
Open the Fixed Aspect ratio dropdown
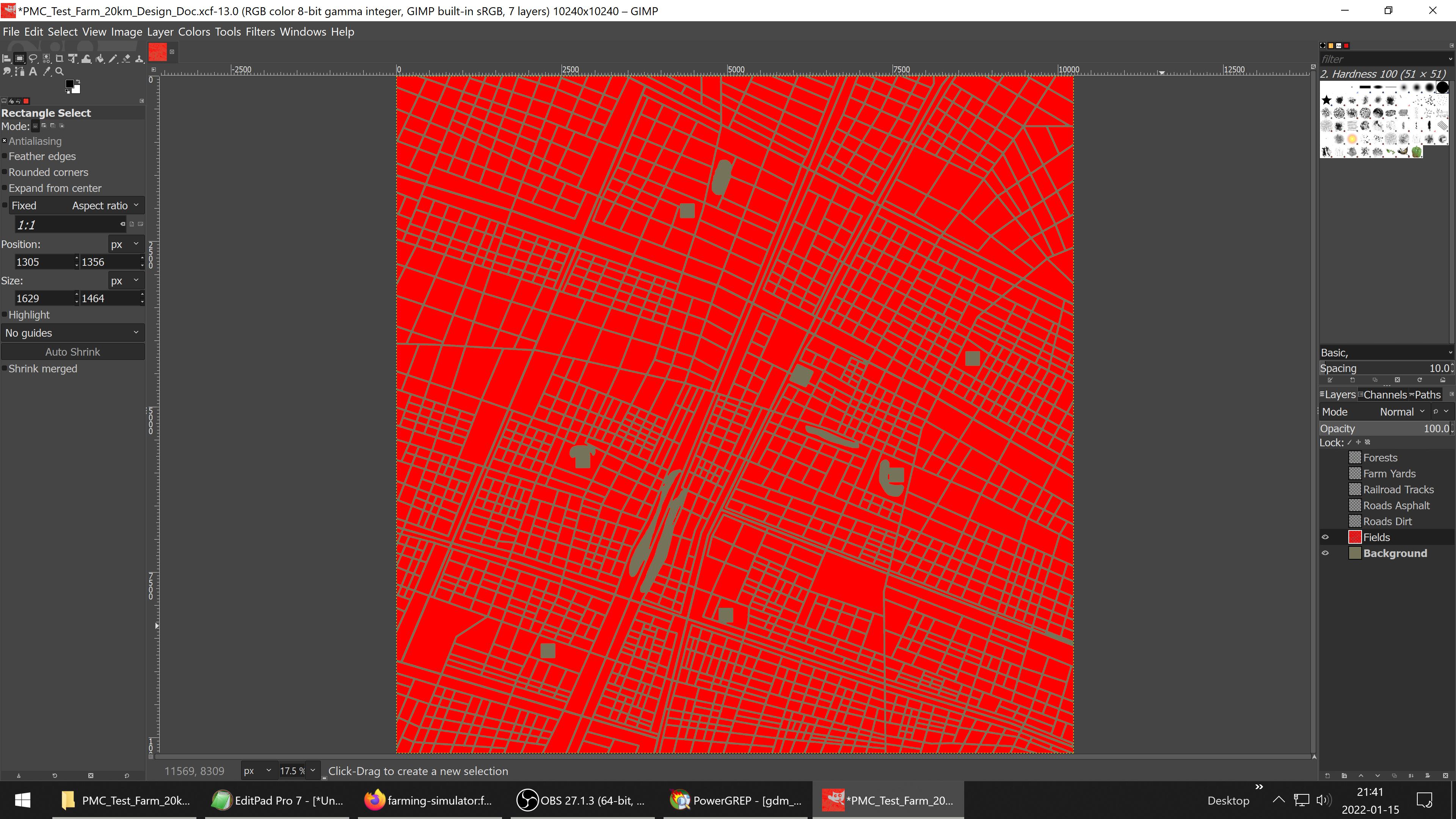point(76,205)
